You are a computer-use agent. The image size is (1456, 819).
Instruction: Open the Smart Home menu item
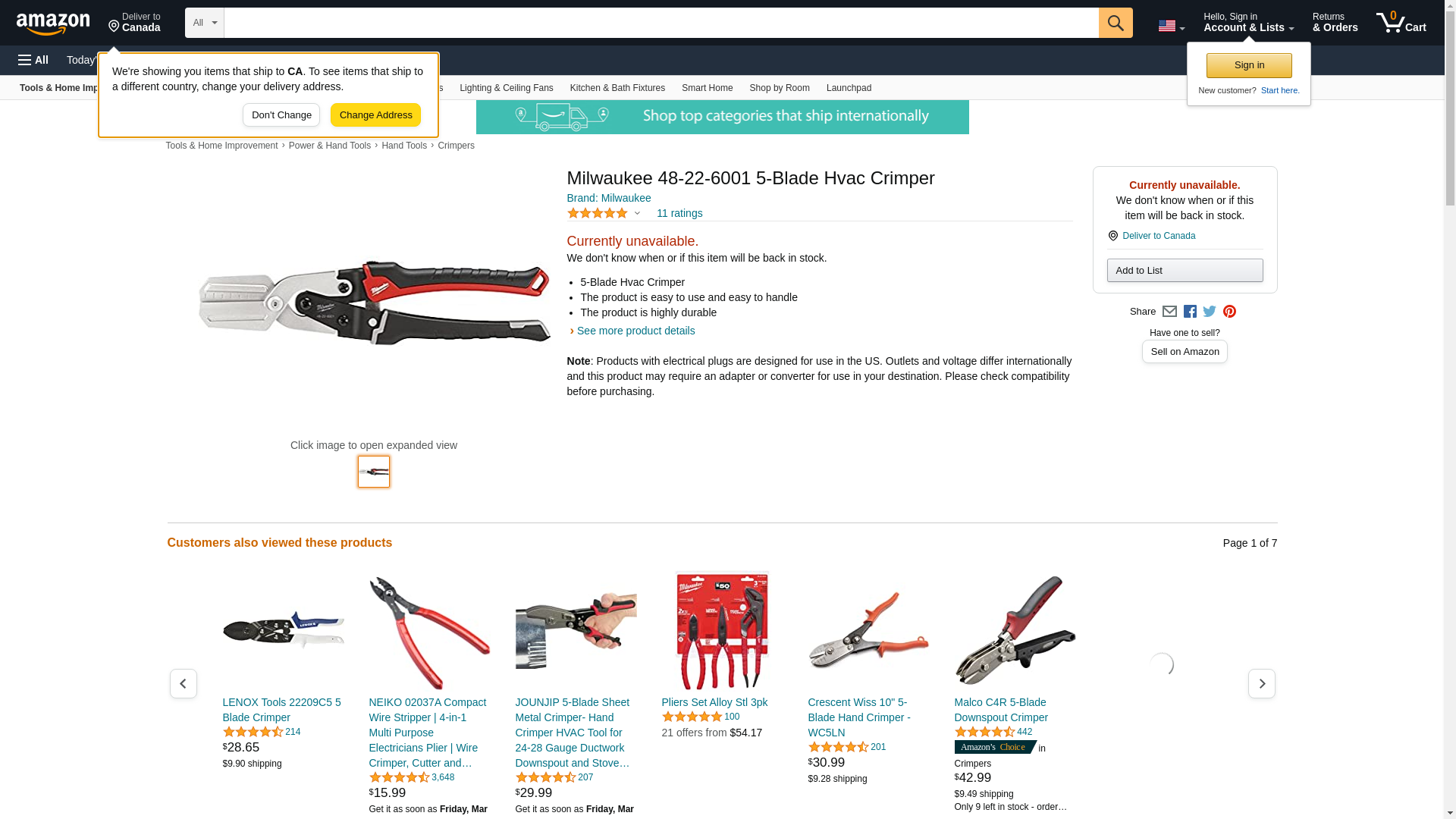click(707, 88)
